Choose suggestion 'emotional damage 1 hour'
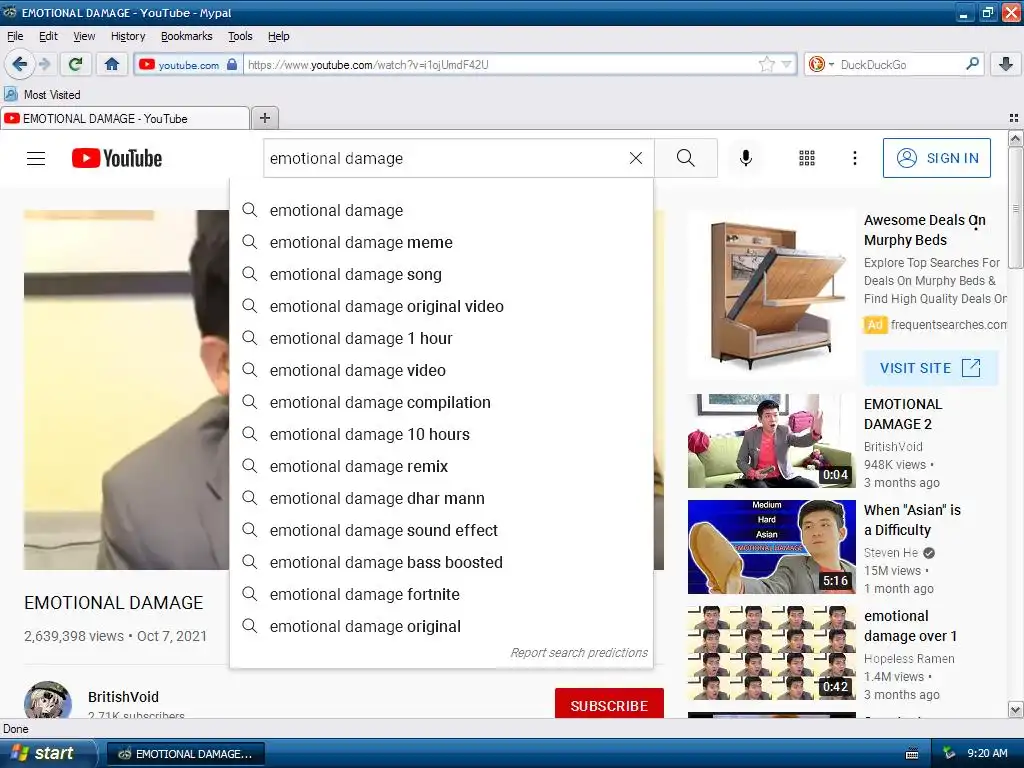Image resolution: width=1024 pixels, height=768 pixels. (x=441, y=338)
